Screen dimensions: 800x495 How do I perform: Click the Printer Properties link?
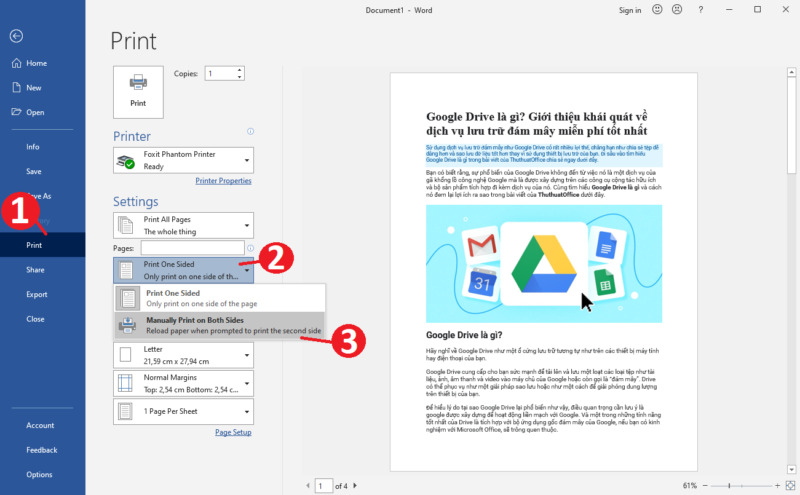click(221, 181)
